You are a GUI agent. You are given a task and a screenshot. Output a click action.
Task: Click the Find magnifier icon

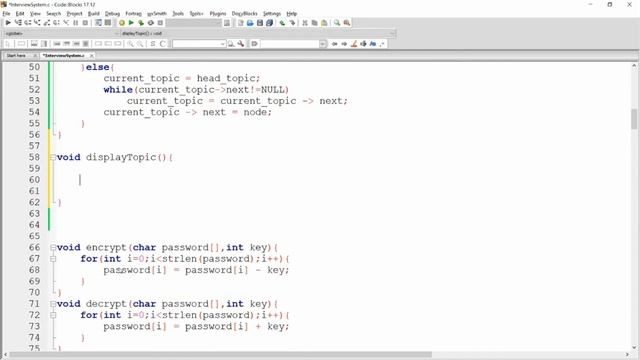click(337, 23)
